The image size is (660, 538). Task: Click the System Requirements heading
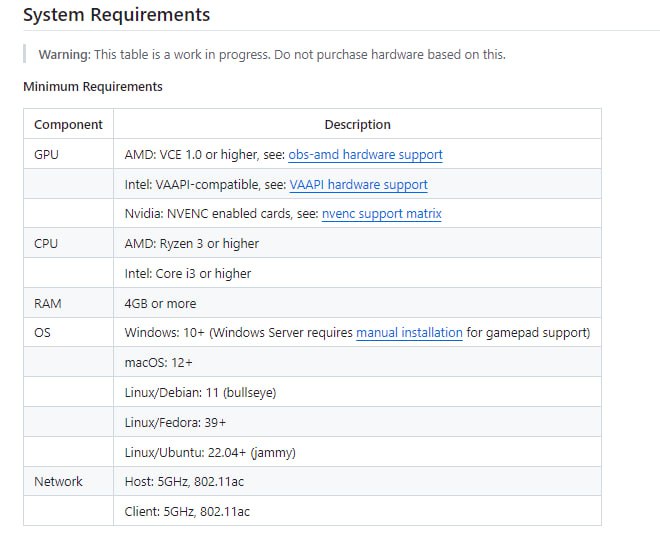click(x=116, y=15)
